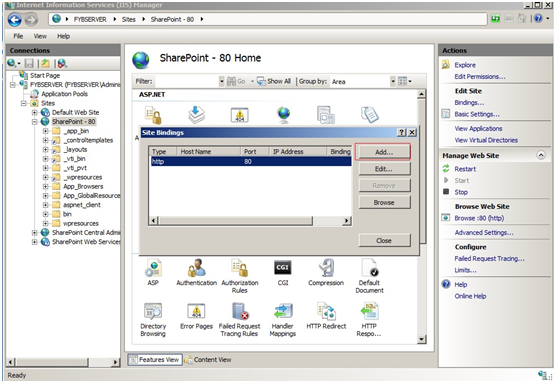Click the folder-up icon in Connections toolbar

[45, 64]
